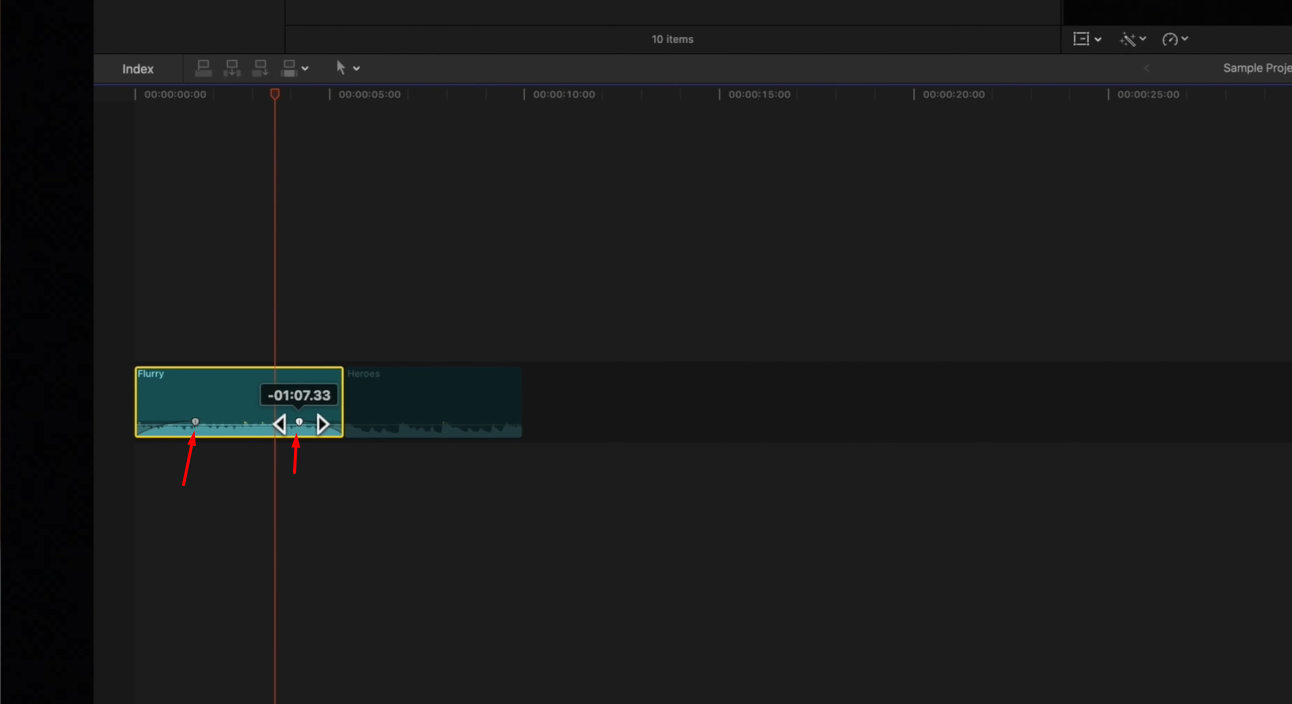Open the Retime dropdown menu
1292x704 pixels.
[1185, 39]
